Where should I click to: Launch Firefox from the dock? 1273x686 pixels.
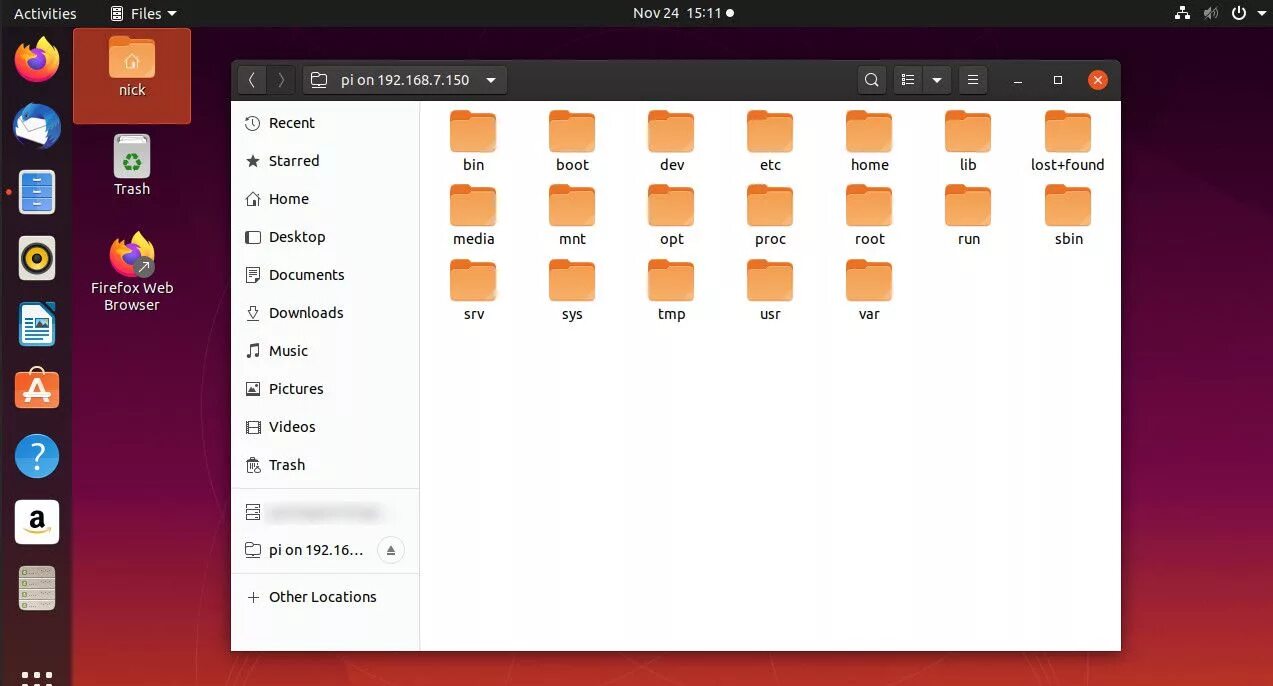(37, 59)
